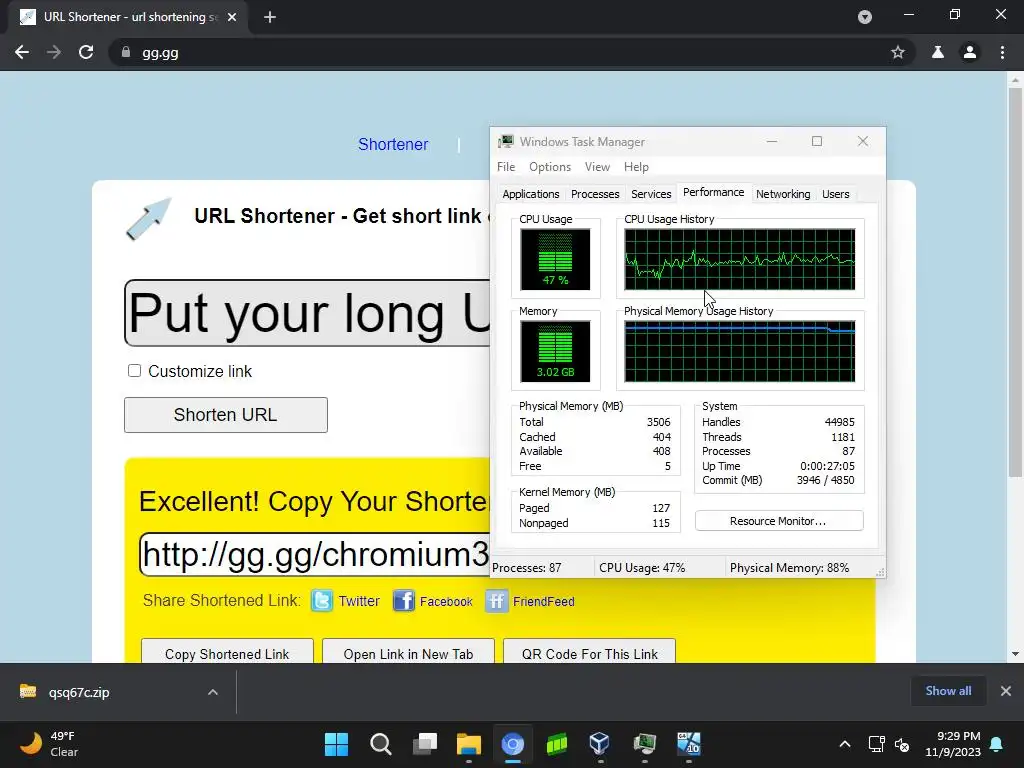Go back using the browser back arrow
Viewport: 1024px width, 768px height.
point(22,52)
